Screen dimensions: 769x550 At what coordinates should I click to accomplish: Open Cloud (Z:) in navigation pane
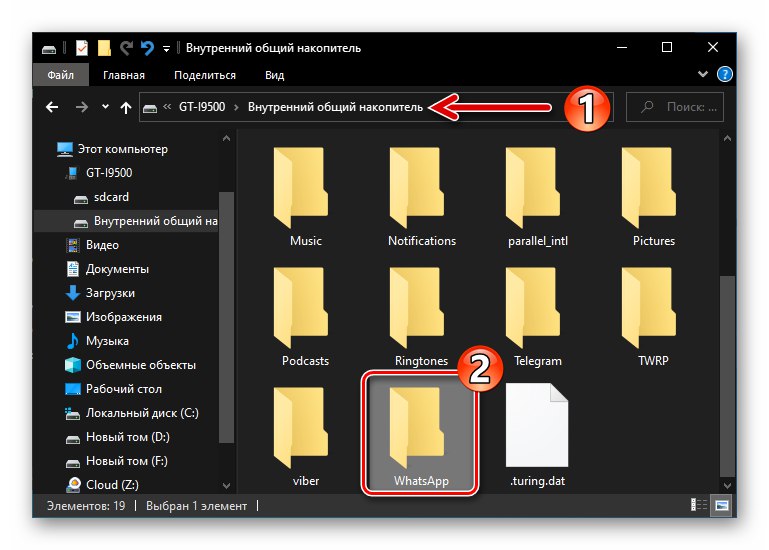(102, 485)
